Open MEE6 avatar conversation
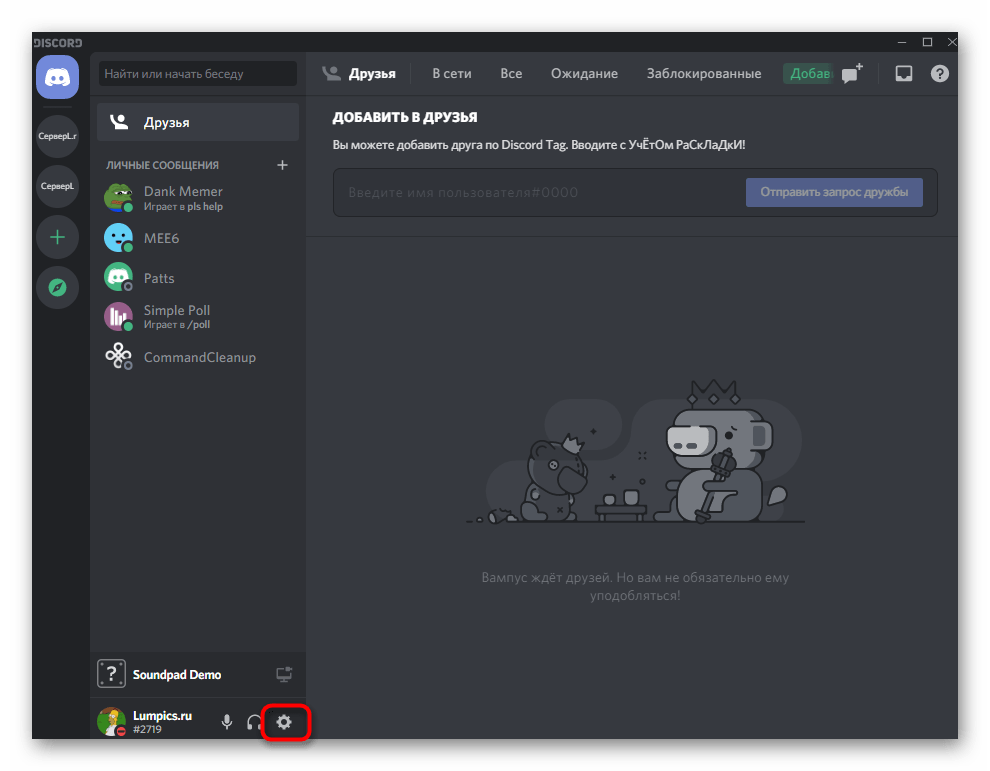990x771 pixels. [119, 238]
